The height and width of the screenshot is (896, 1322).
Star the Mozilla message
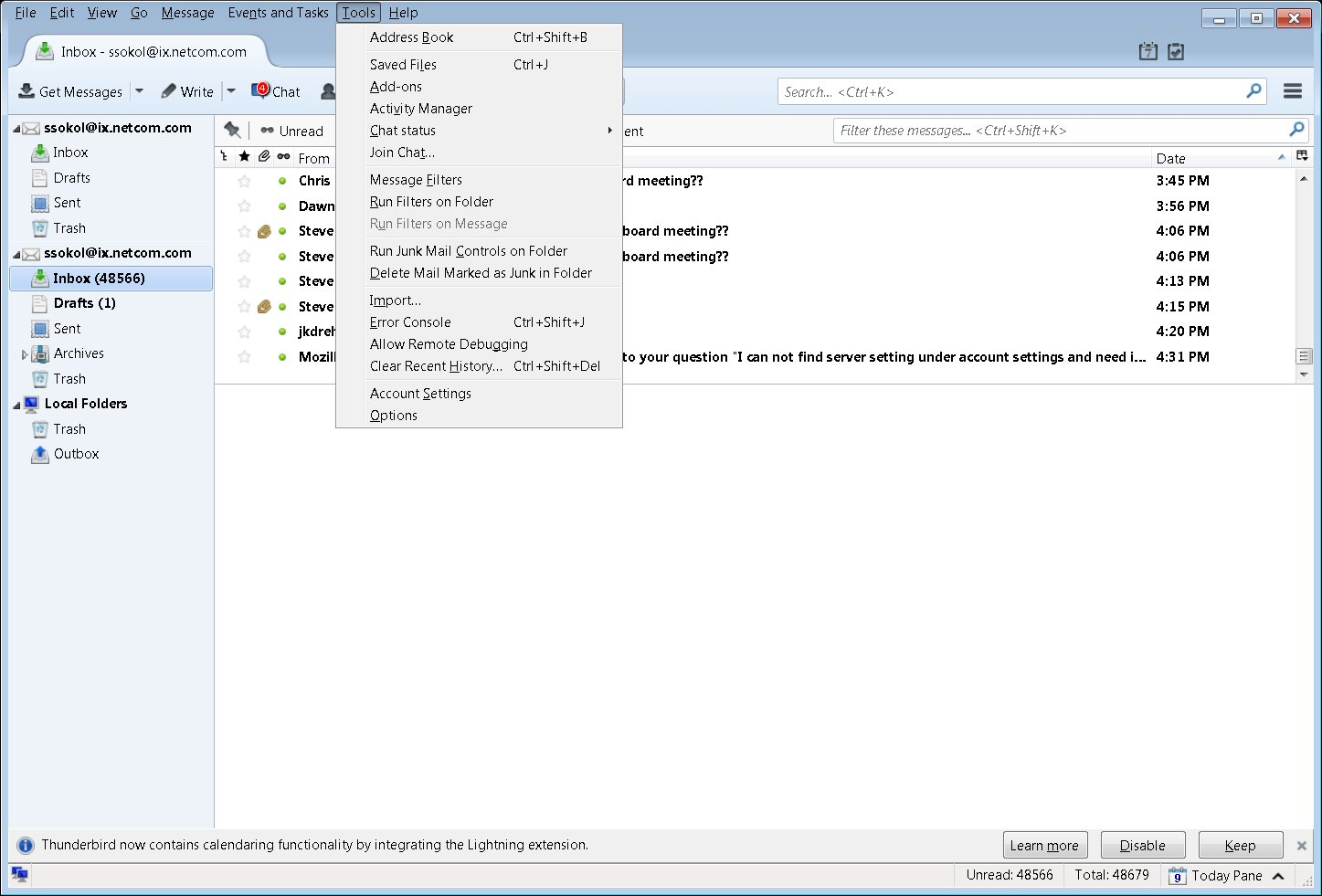click(x=244, y=357)
